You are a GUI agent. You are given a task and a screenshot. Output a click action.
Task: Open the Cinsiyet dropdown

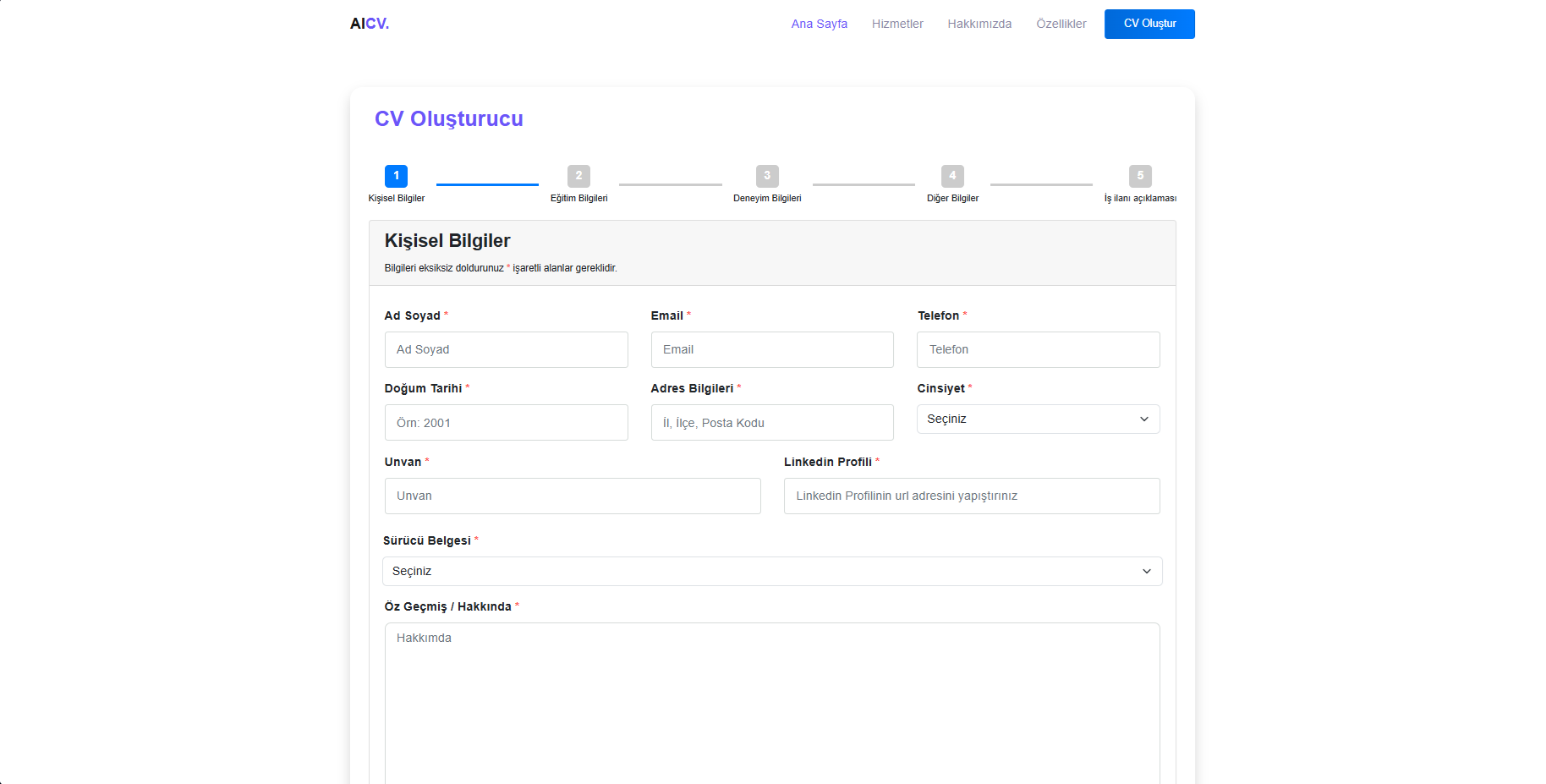(1038, 419)
